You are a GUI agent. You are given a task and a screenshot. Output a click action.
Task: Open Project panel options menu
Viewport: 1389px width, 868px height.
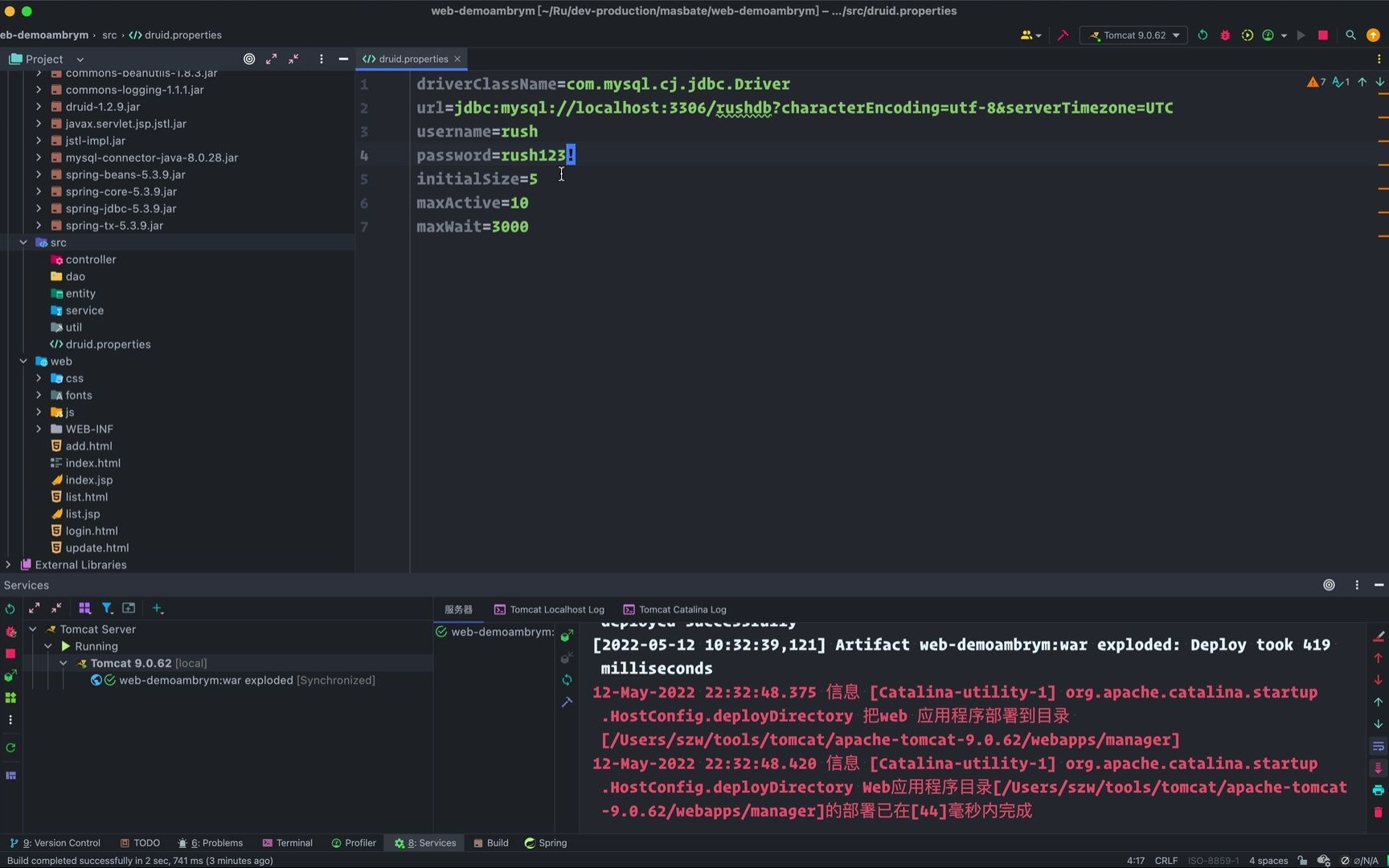coord(321,59)
